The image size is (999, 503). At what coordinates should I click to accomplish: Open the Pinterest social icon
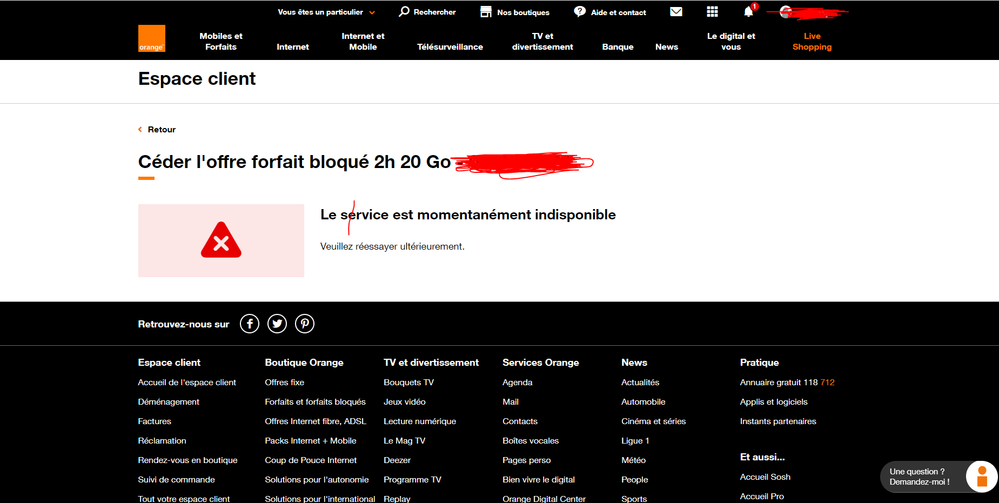coord(305,324)
